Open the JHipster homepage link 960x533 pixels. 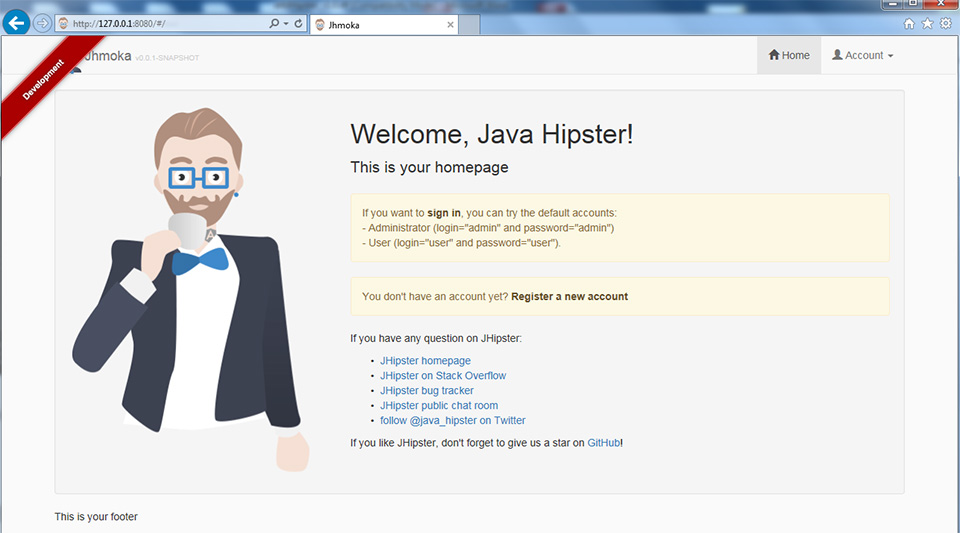(x=426, y=361)
